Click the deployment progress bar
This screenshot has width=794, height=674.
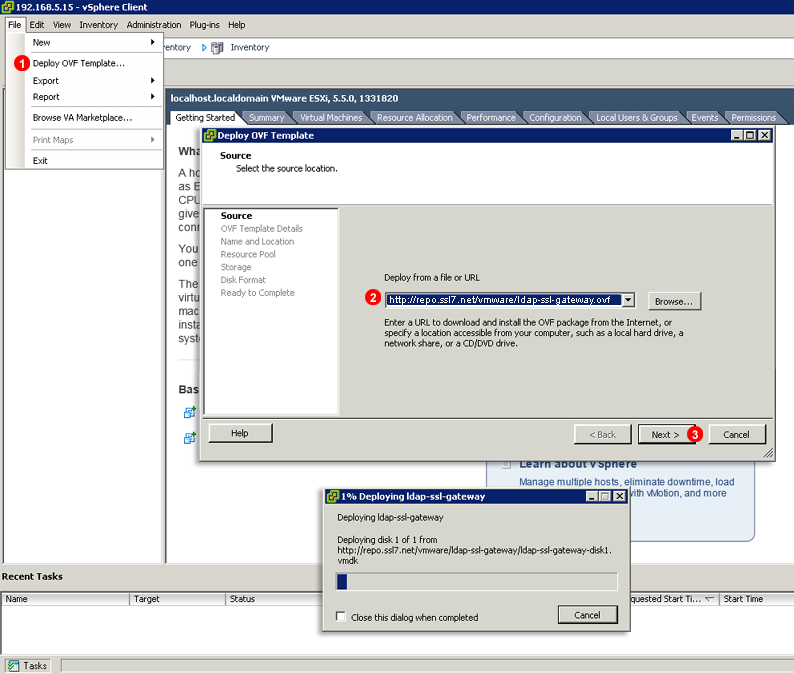477,582
